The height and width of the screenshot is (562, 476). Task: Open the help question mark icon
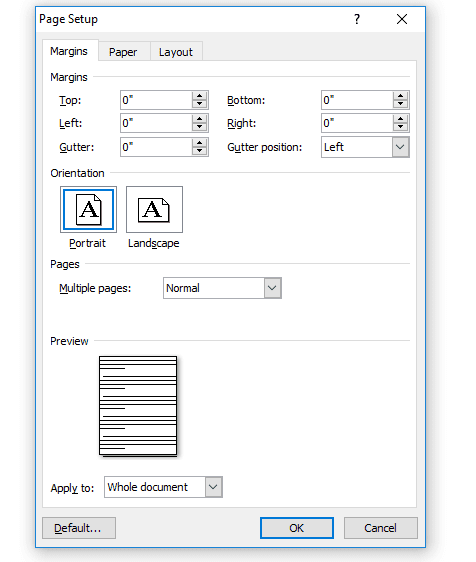pos(357,19)
